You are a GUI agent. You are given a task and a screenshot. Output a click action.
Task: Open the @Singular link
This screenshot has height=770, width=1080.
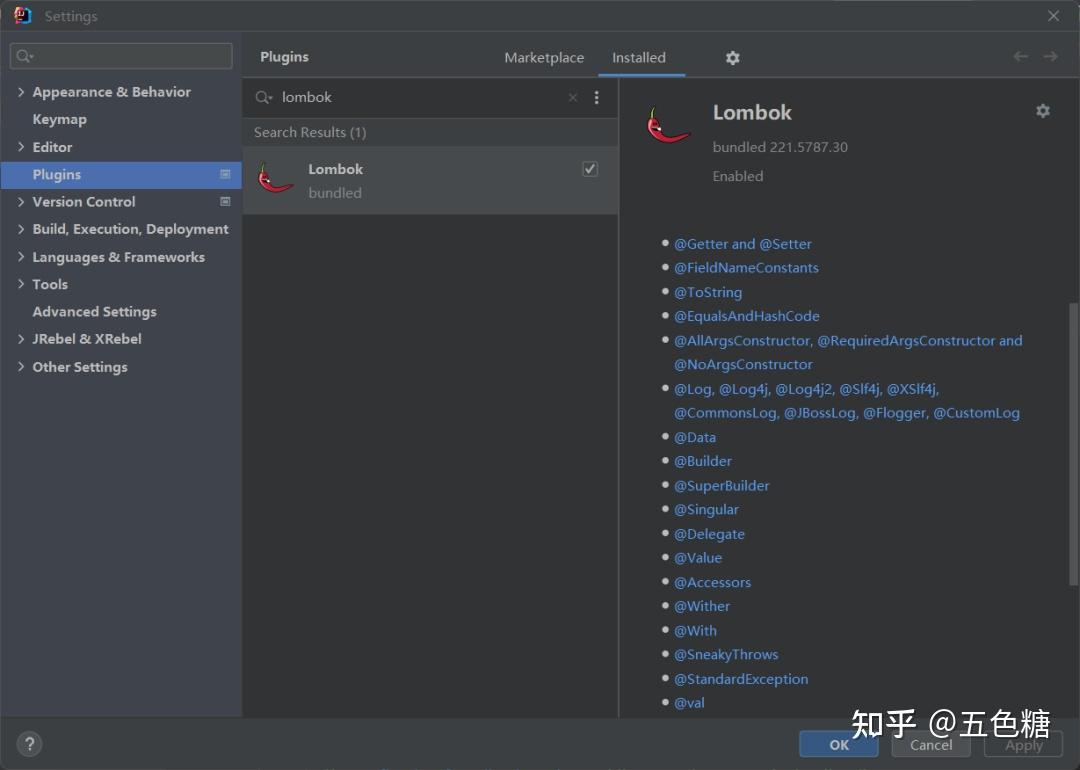click(706, 510)
